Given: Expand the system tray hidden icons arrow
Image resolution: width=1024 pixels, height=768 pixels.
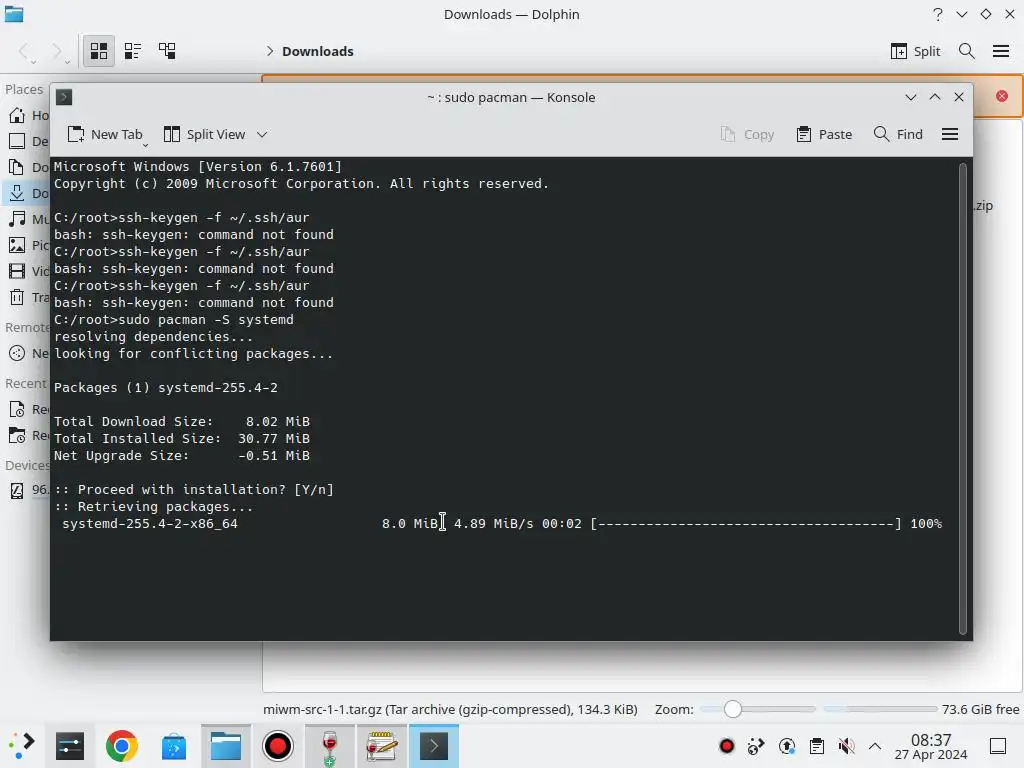Looking at the screenshot, I should (x=875, y=746).
